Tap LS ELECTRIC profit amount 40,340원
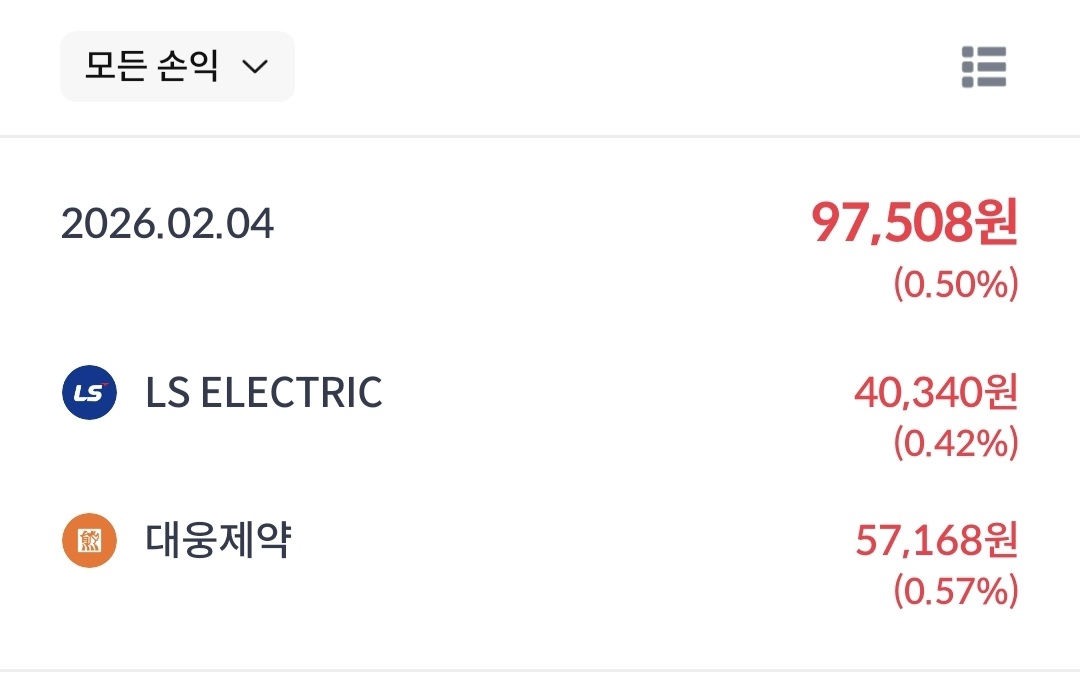 pos(935,393)
